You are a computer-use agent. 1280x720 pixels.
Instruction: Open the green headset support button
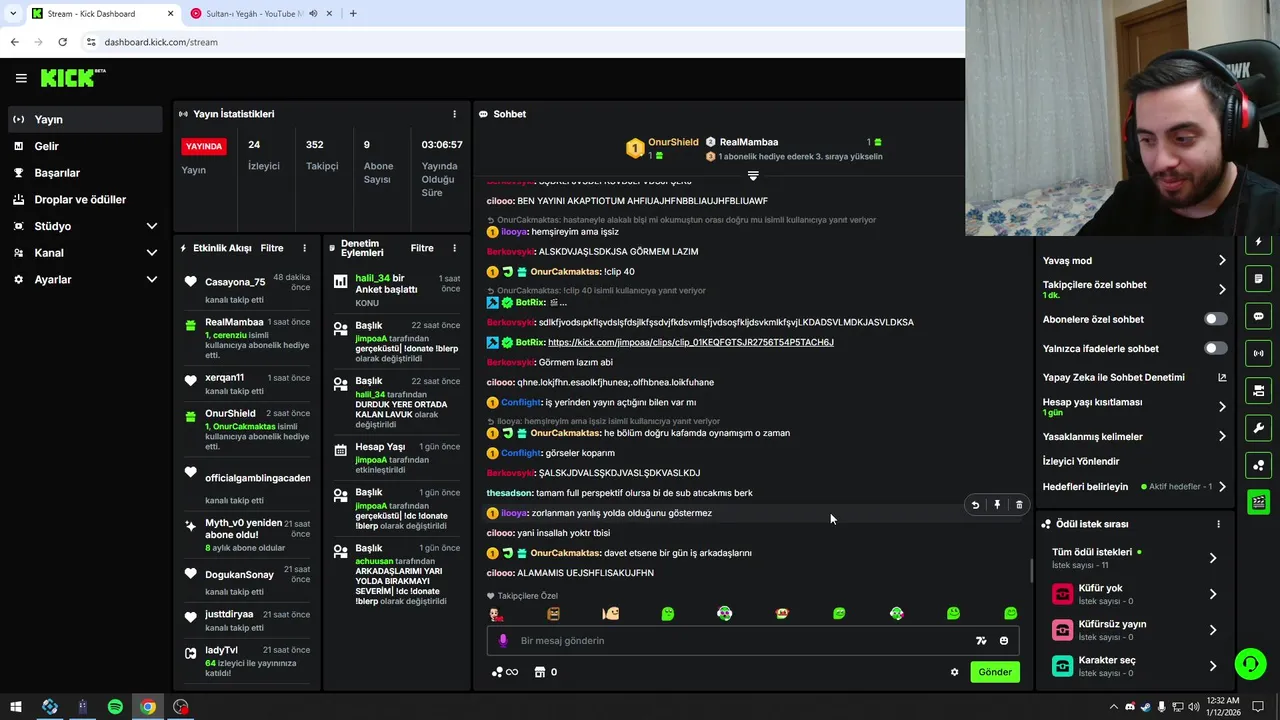(1249, 664)
